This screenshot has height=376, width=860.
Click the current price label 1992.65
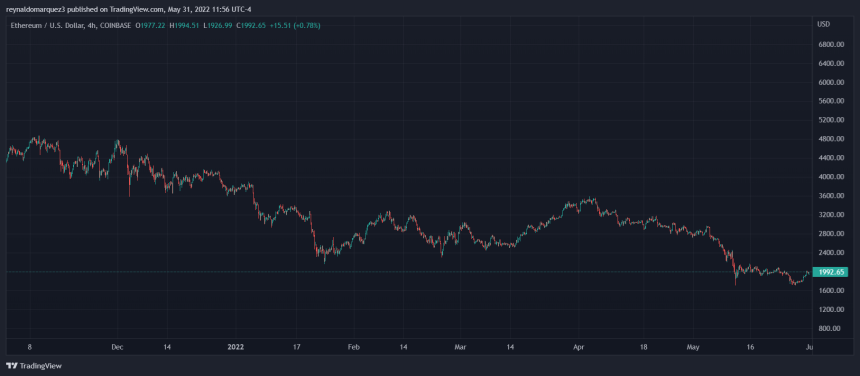click(x=829, y=272)
